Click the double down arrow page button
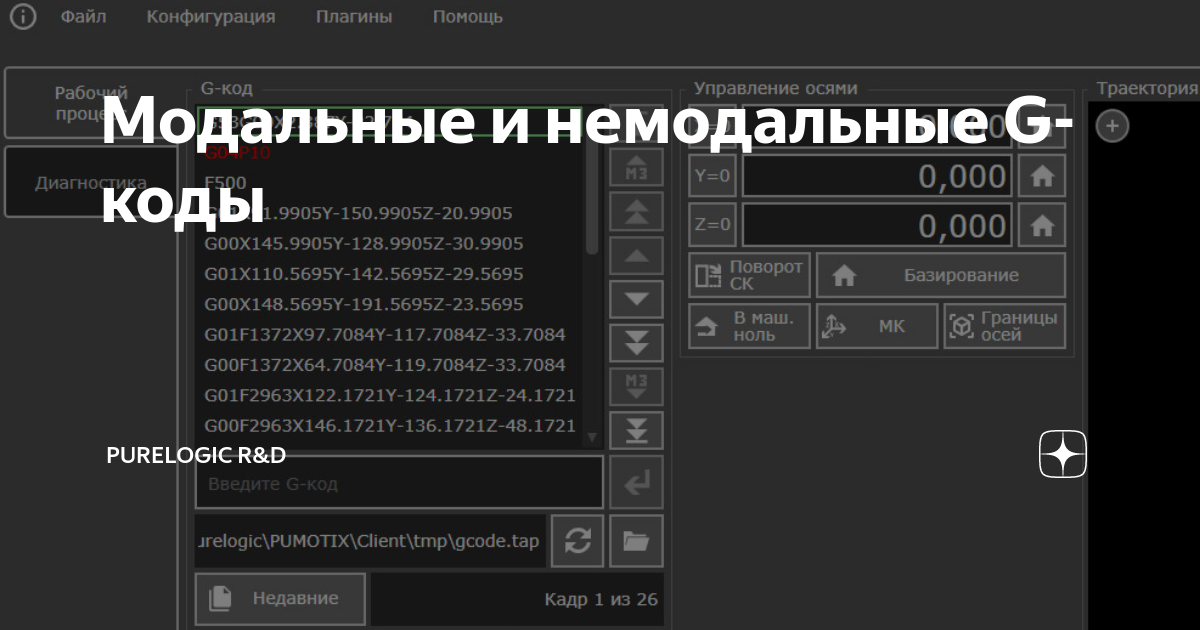 click(637, 341)
